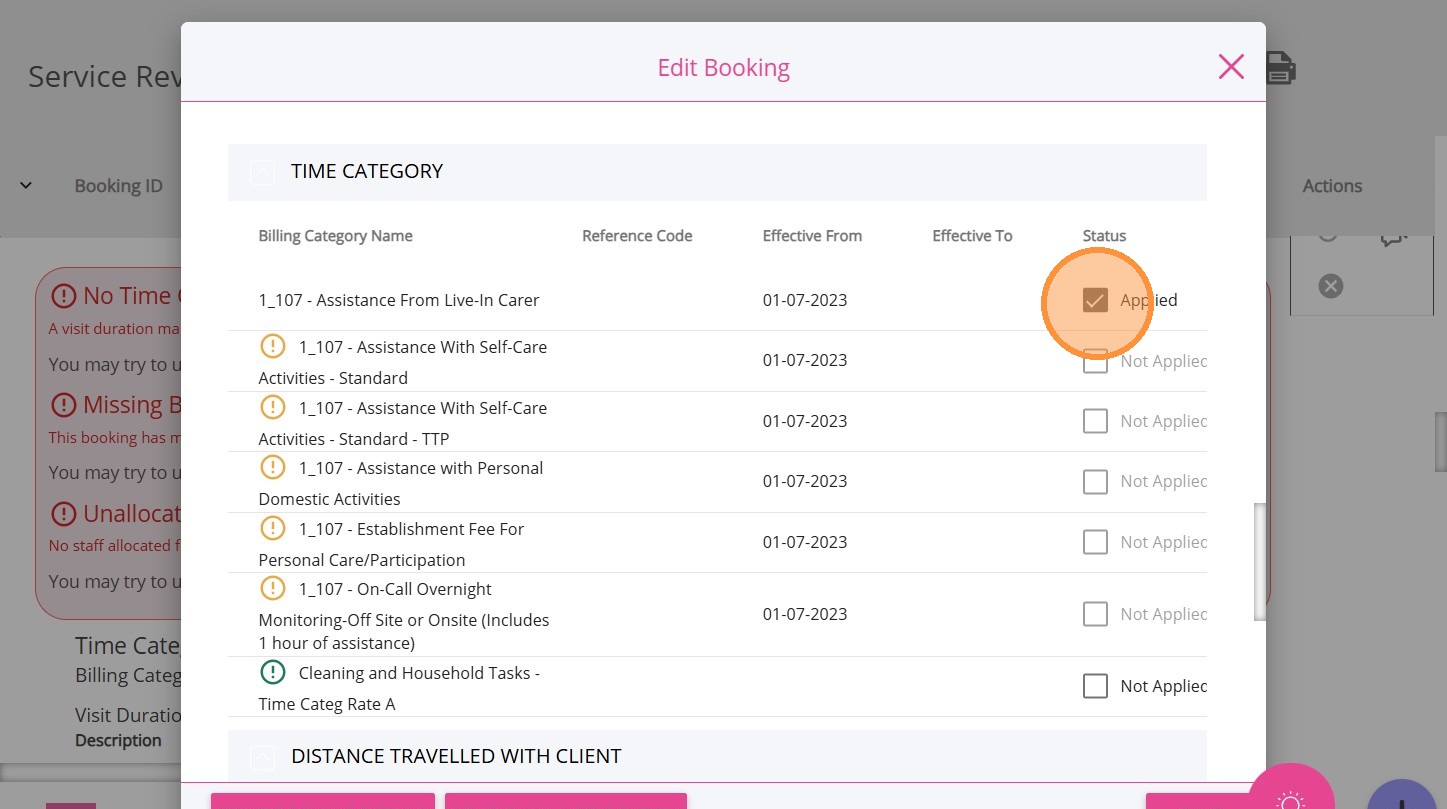Check status box for Self-Care Activities - Standard
The image size is (1447, 809).
pyautogui.click(x=1096, y=361)
